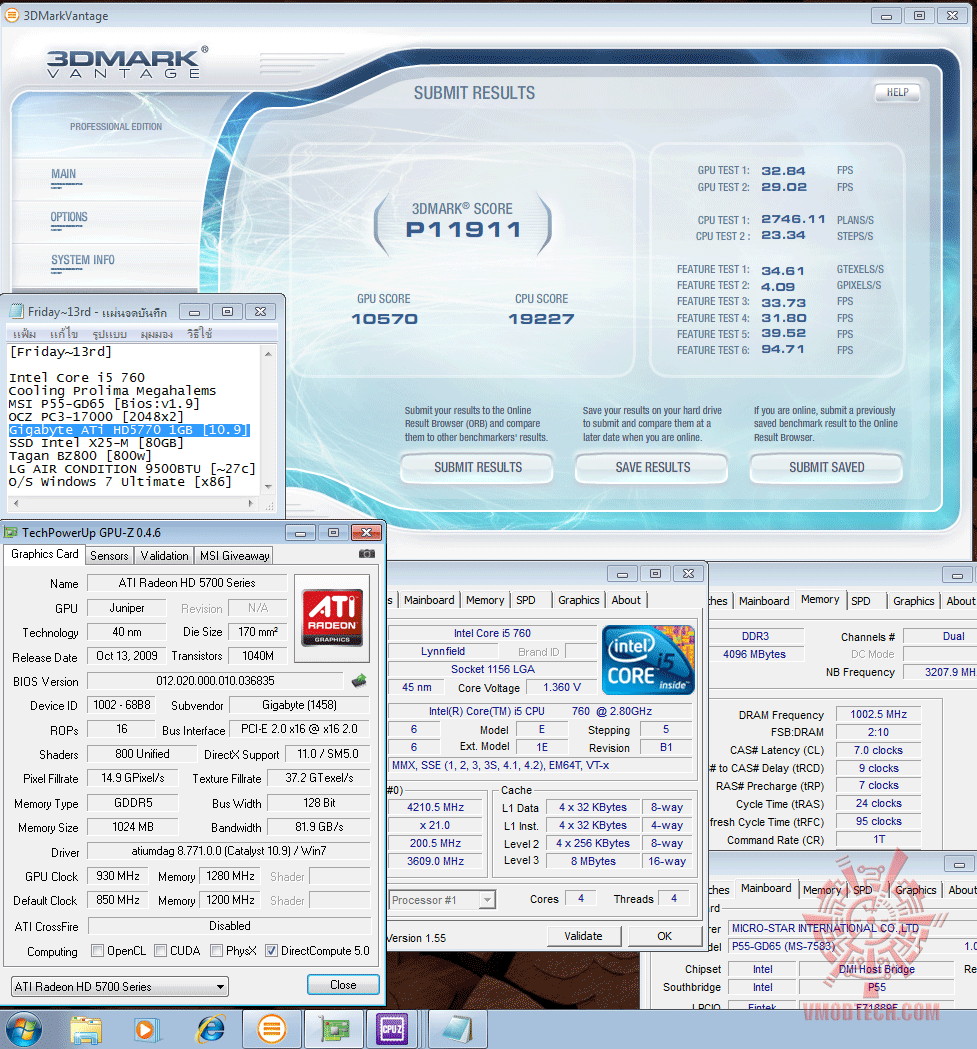Open the SYSTEM INFO section
Image resolution: width=977 pixels, height=1049 pixels.
(83, 260)
